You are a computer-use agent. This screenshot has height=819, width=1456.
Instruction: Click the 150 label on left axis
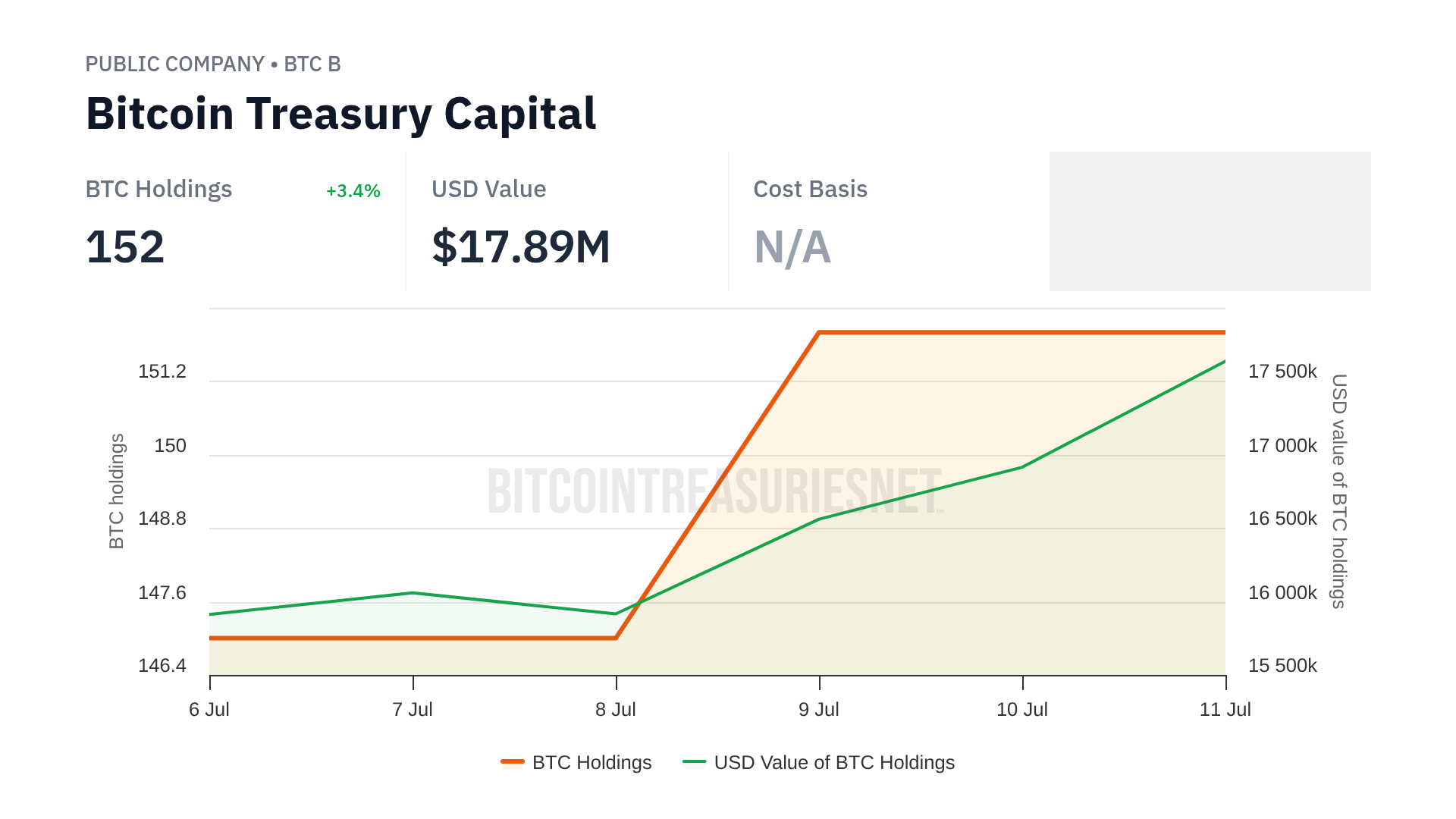[x=170, y=446]
